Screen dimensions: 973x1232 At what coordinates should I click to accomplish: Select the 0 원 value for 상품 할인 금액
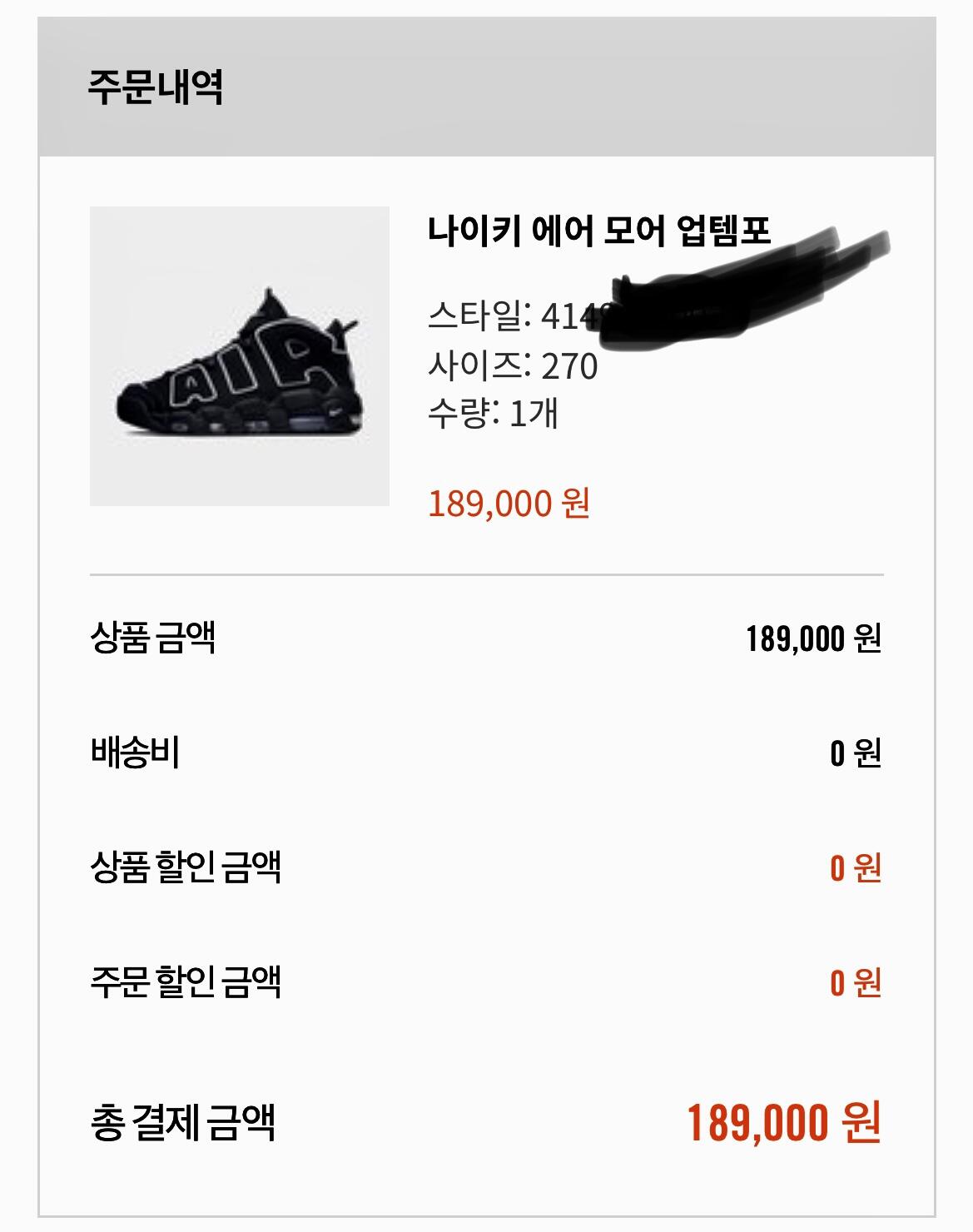(x=855, y=868)
